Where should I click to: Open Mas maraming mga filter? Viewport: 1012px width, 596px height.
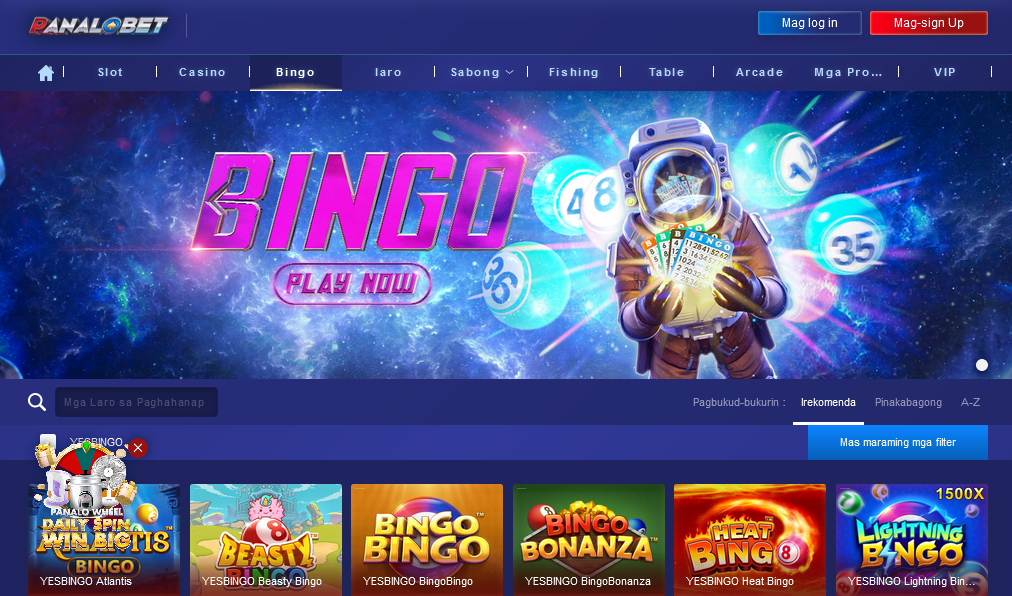898,442
